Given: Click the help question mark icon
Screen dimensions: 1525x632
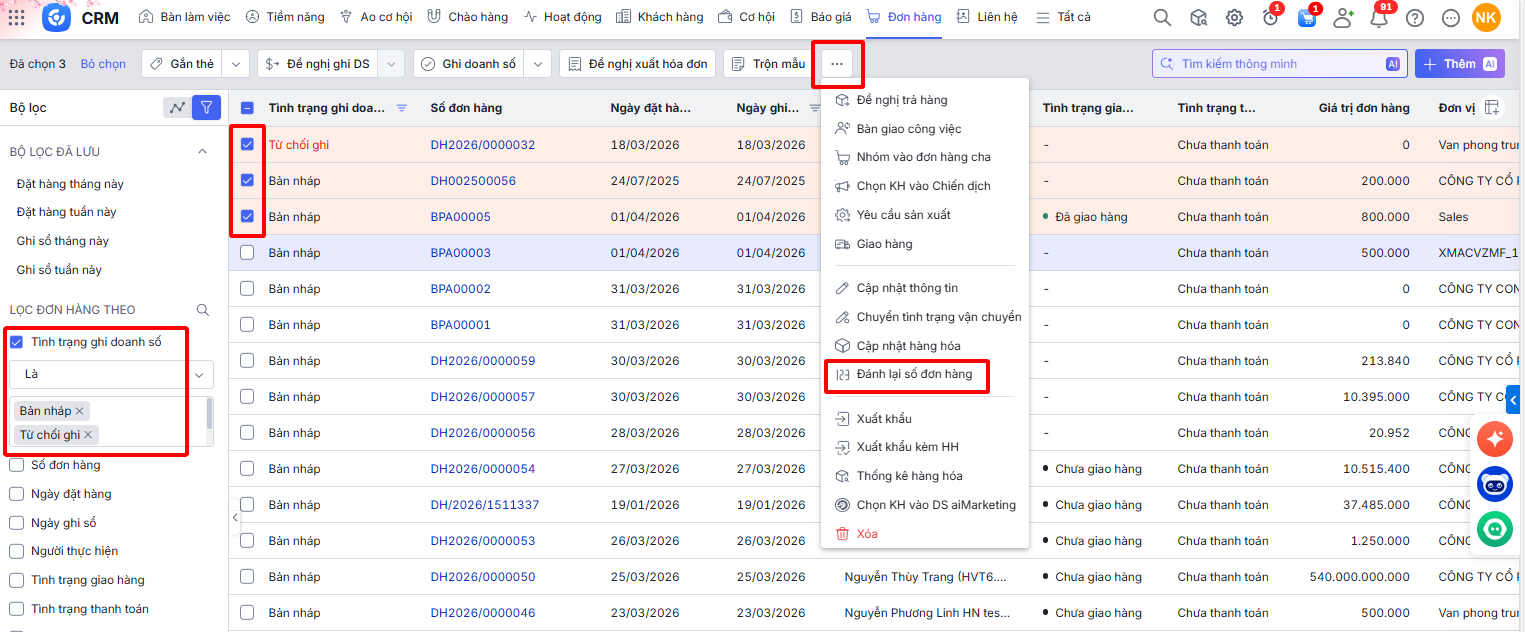Looking at the screenshot, I should [1414, 17].
